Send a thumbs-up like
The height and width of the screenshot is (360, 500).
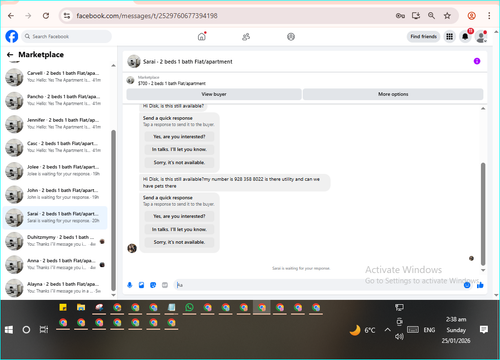480,285
